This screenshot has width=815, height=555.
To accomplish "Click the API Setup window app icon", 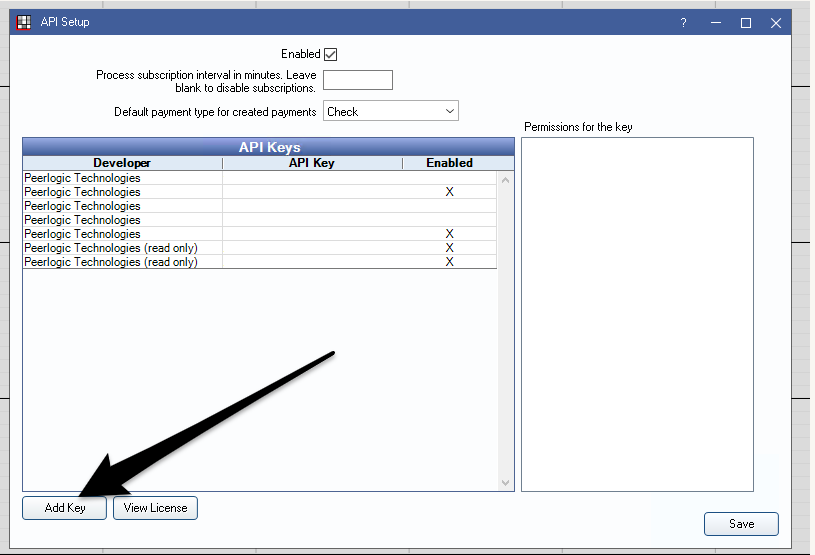I will tap(23, 22).
